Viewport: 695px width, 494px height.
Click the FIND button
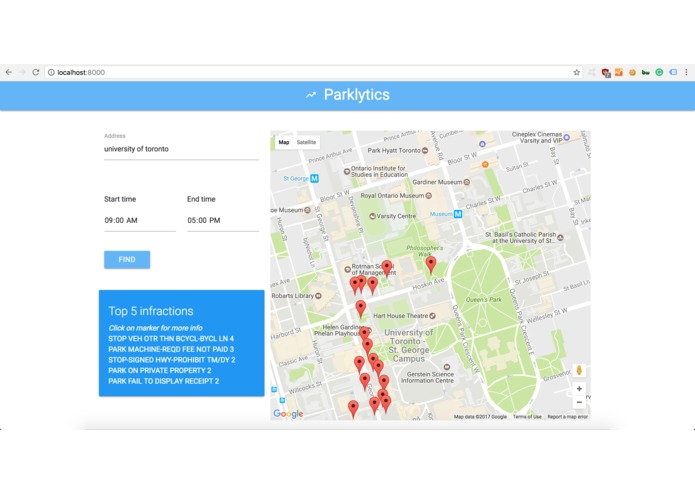127,260
